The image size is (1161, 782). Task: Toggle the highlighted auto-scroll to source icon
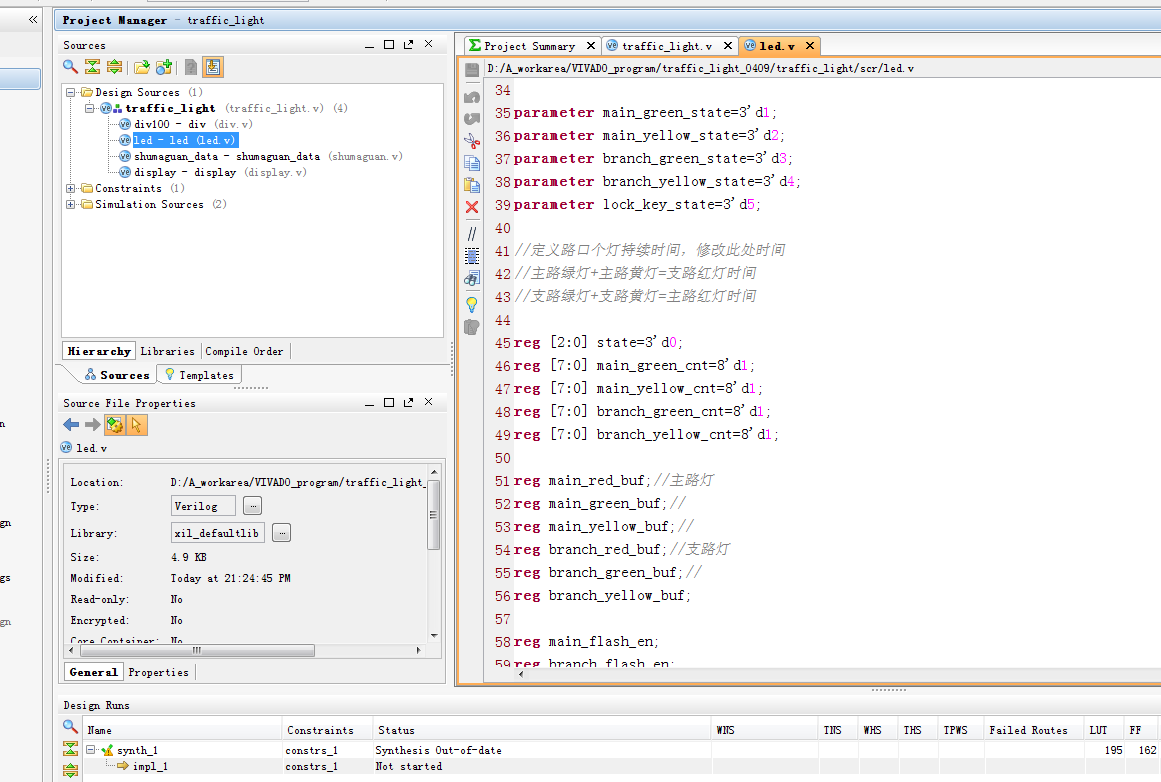pyautogui.click(x=213, y=67)
